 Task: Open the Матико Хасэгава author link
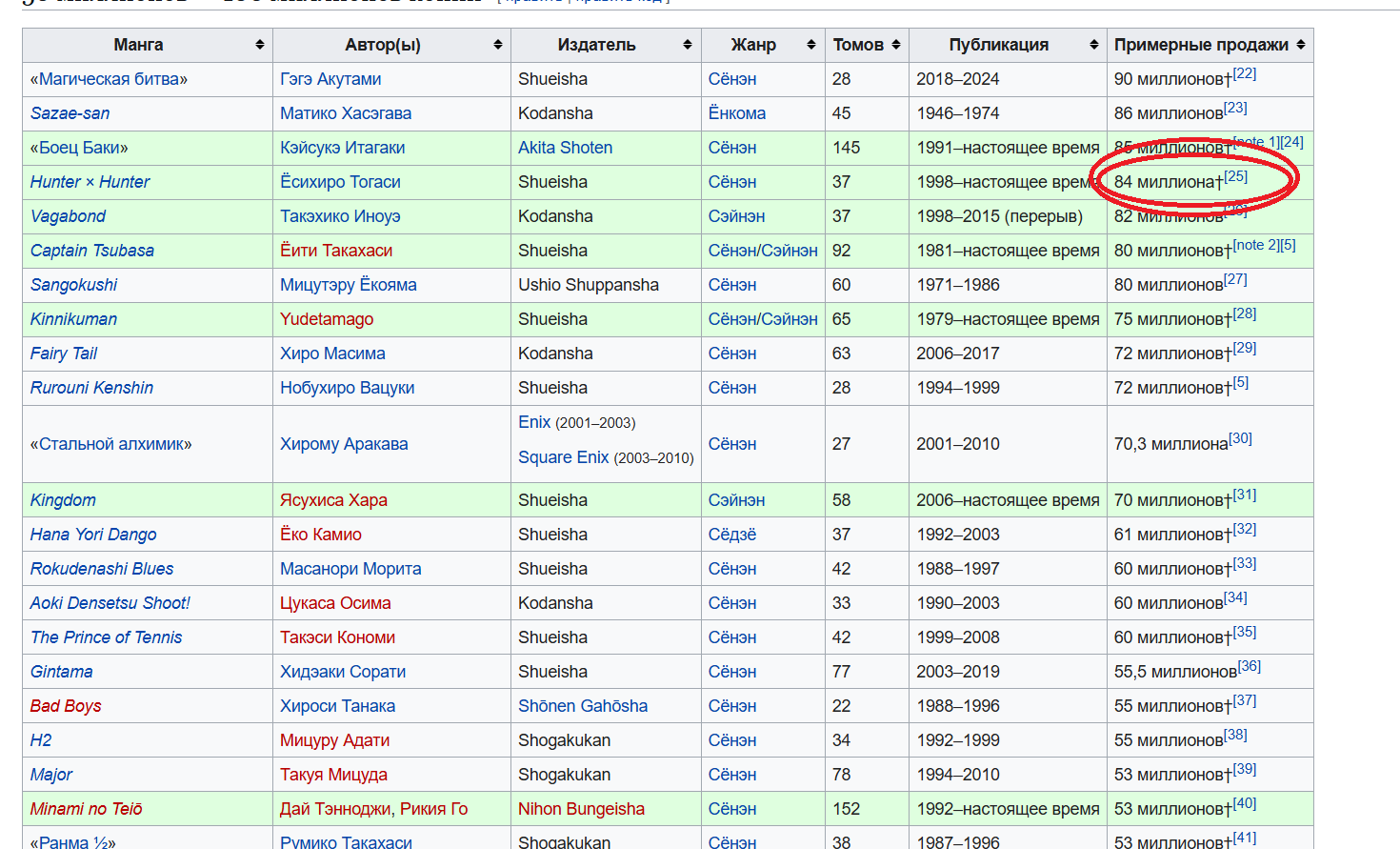click(346, 113)
